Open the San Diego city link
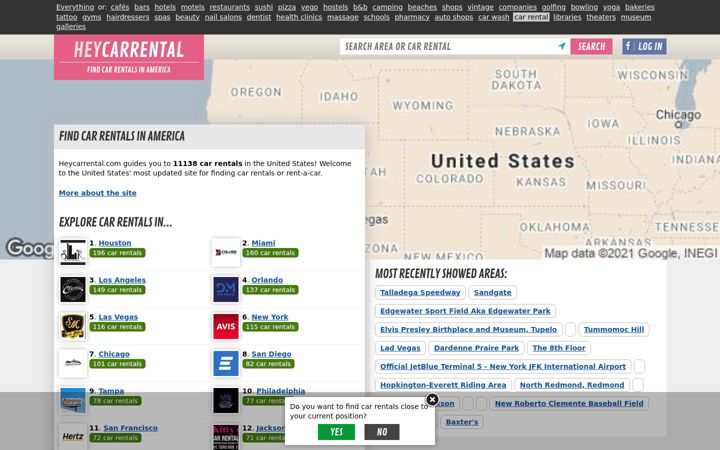This screenshot has height=450, width=720. pos(271,354)
